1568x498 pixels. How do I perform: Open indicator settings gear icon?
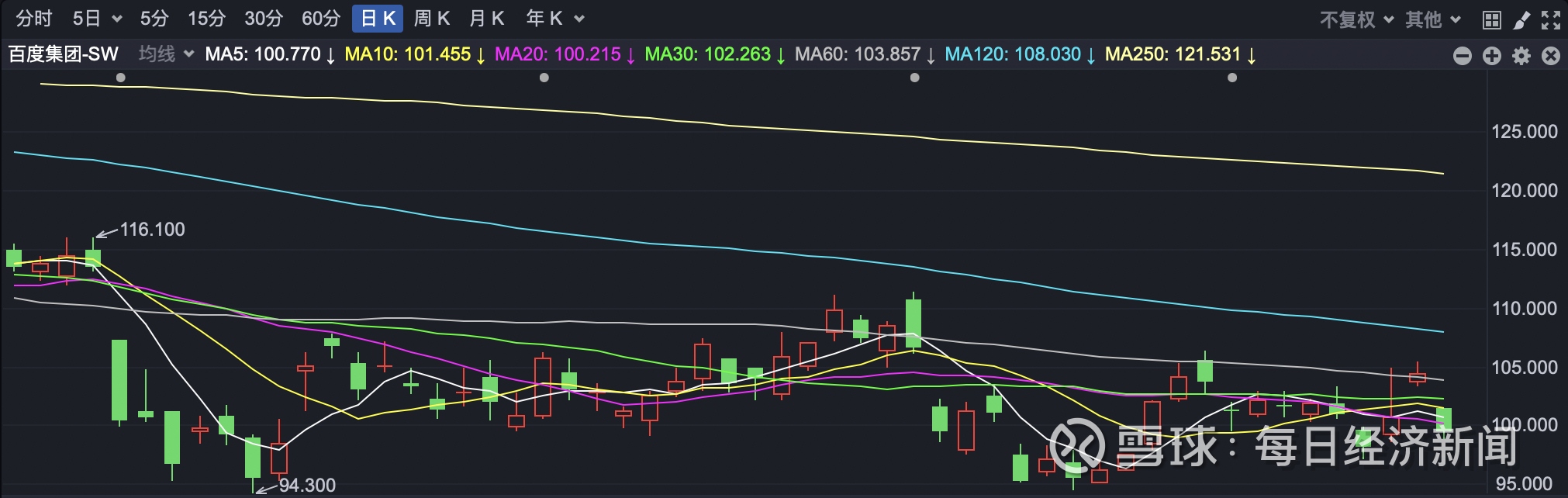(1521, 56)
